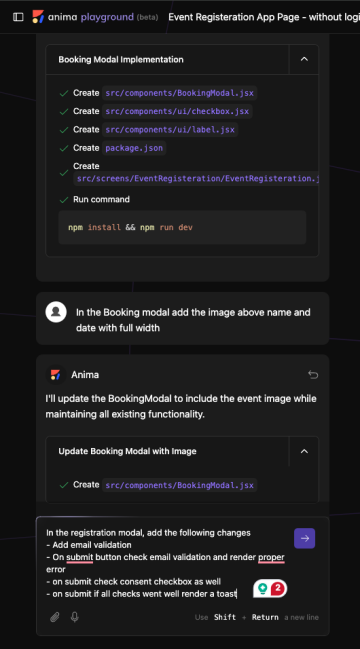Click the npm install command block
This screenshot has height=649, width=360.
pyautogui.click(x=182, y=227)
